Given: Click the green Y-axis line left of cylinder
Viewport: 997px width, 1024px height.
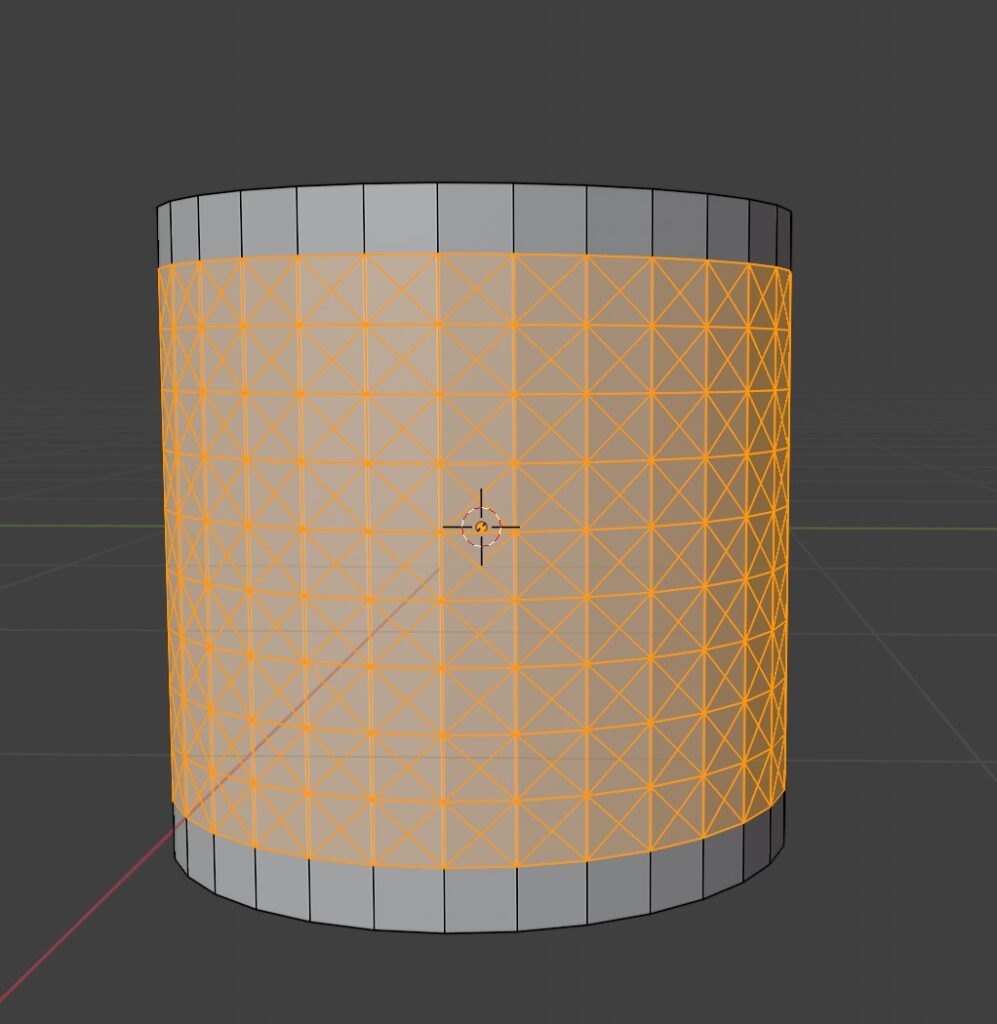Looking at the screenshot, I should [70, 524].
